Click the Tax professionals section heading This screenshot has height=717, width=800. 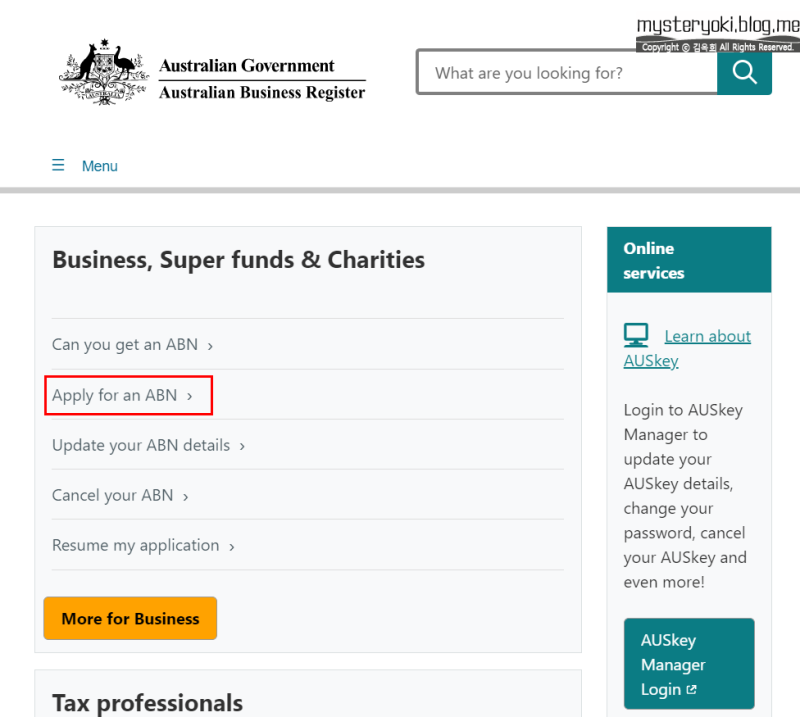[x=147, y=703]
